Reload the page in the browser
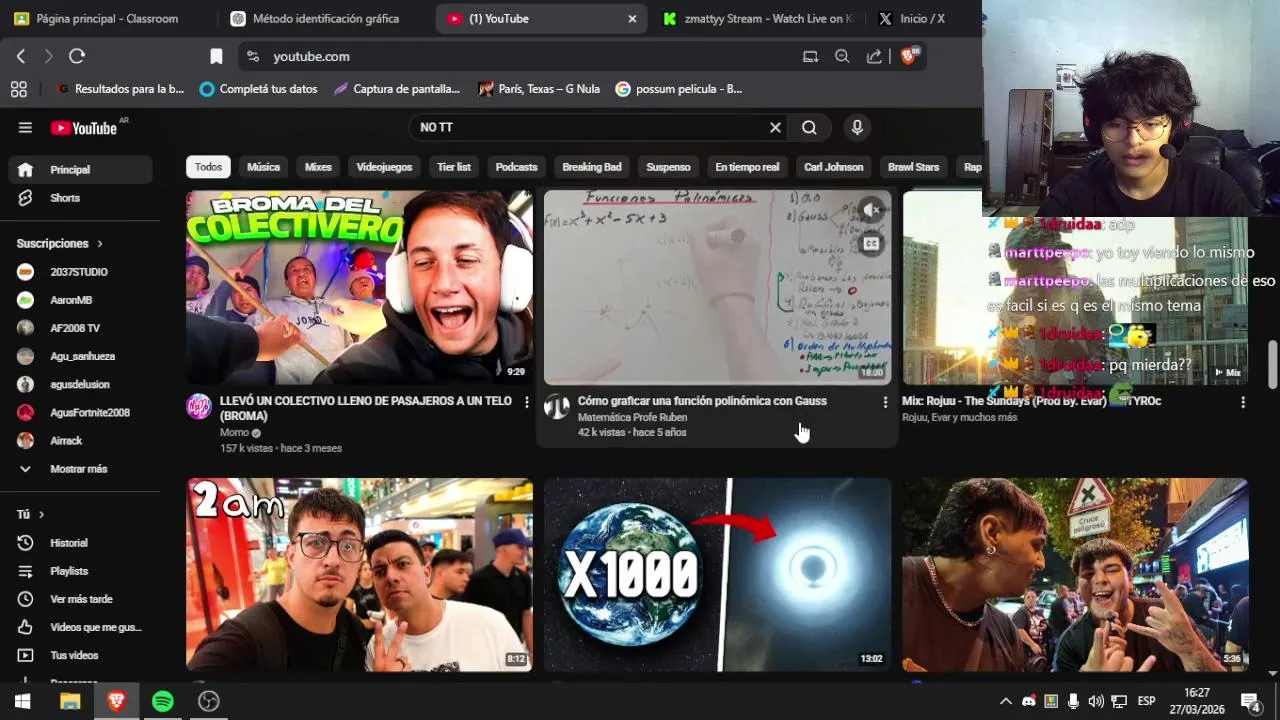The height and width of the screenshot is (720, 1280). [77, 57]
